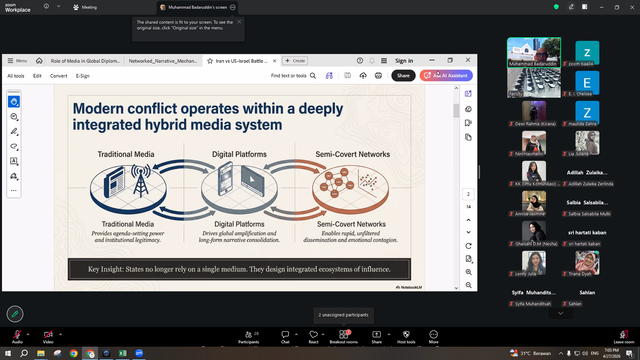
Task: Click the Find text or tools search
Action: pos(293,76)
